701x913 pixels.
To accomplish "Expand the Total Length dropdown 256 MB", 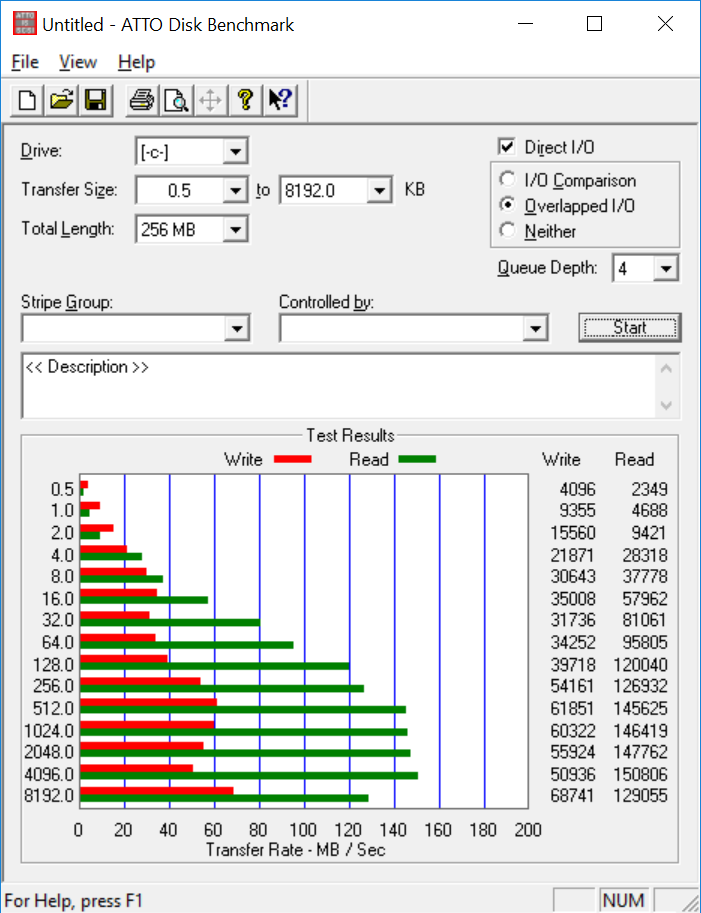I will (x=235, y=229).
